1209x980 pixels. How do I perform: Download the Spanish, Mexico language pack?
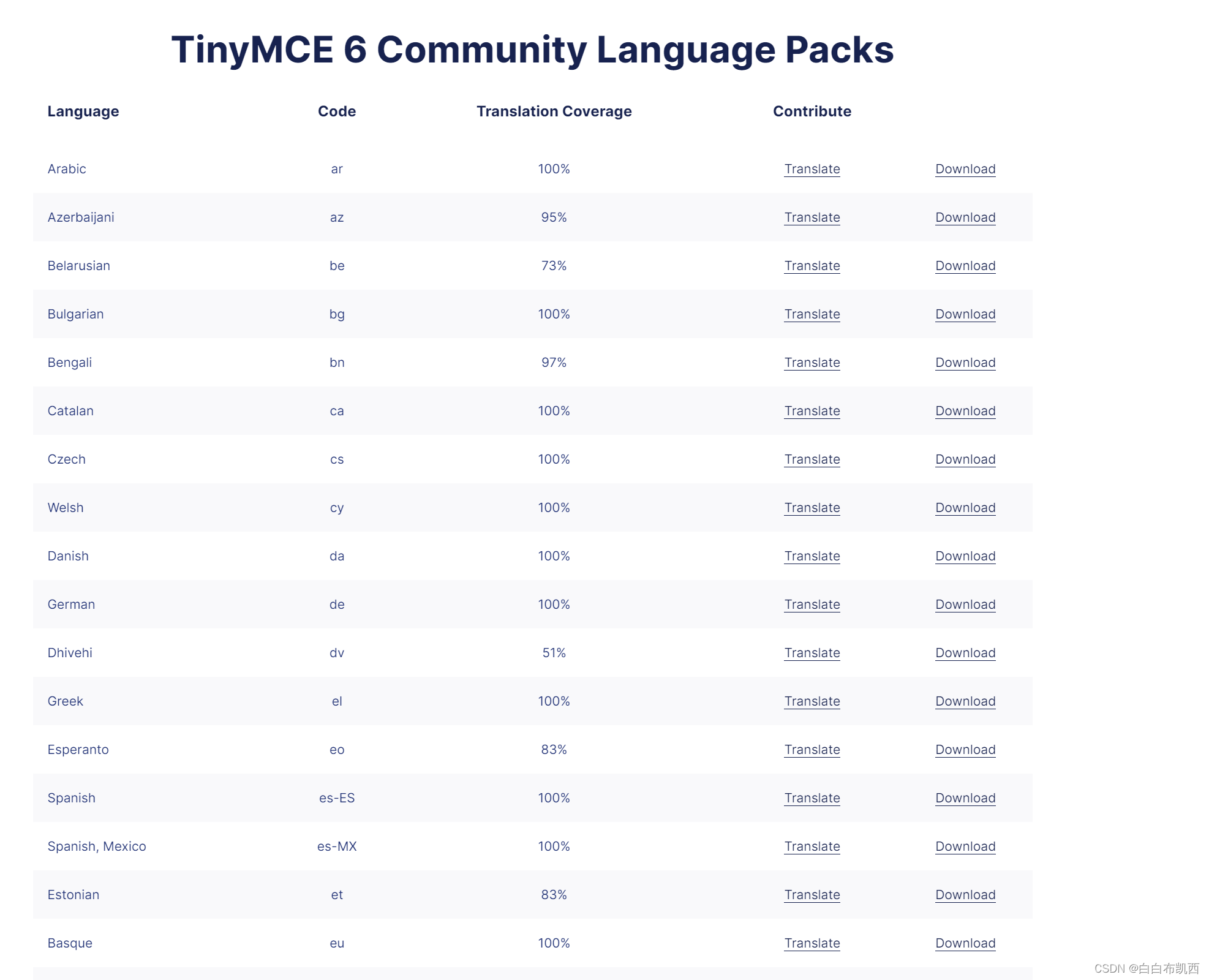965,846
